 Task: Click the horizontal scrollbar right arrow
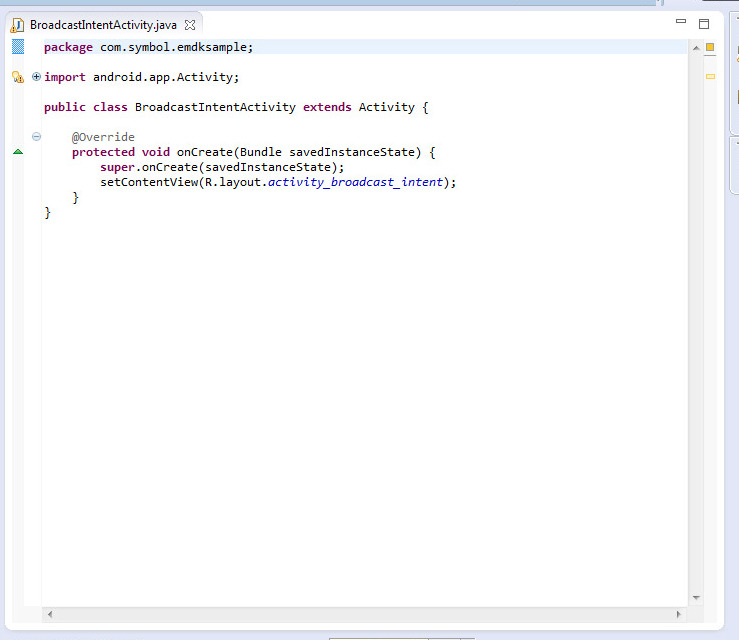[679, 614]
